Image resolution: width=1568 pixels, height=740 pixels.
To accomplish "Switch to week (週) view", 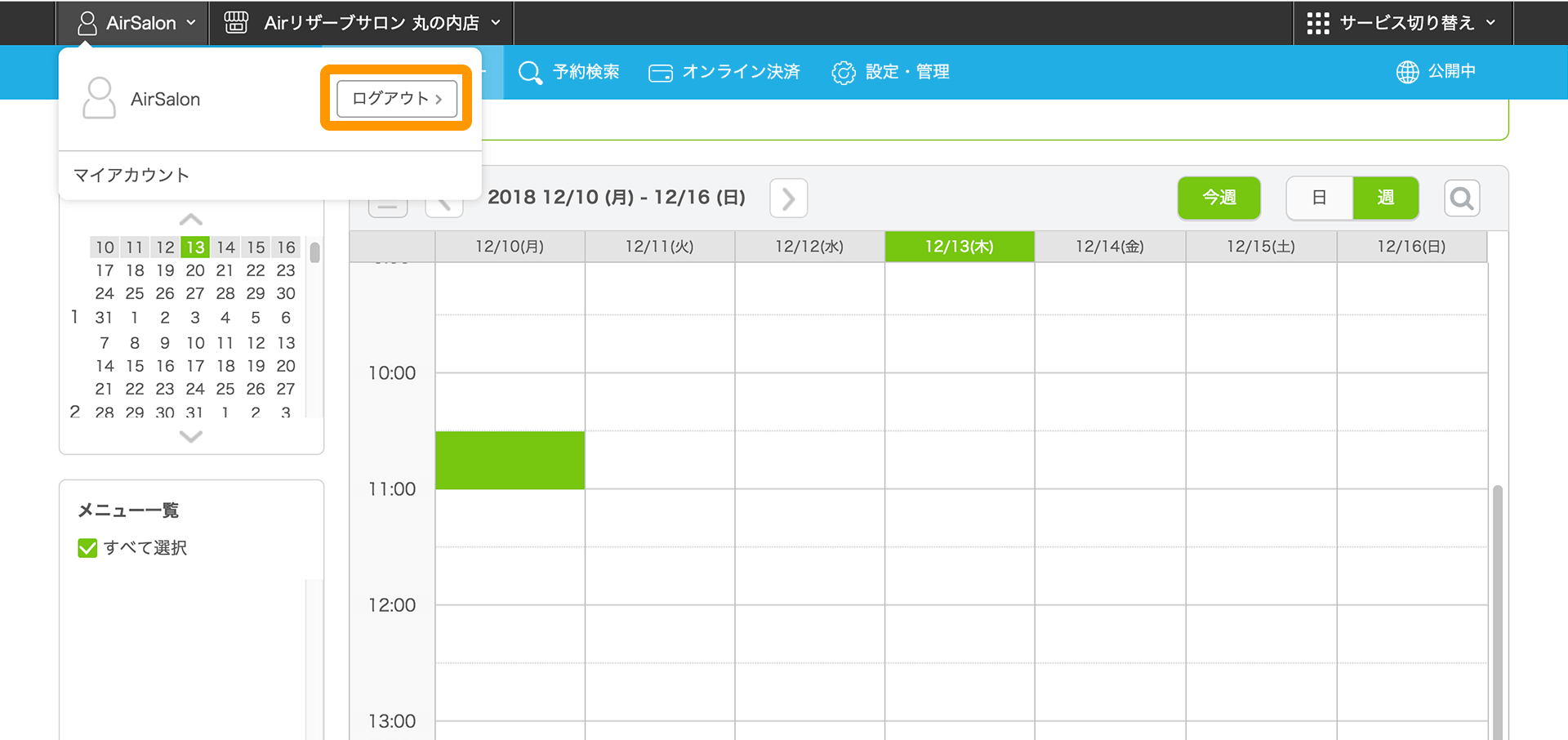I will pos(1385,198).
